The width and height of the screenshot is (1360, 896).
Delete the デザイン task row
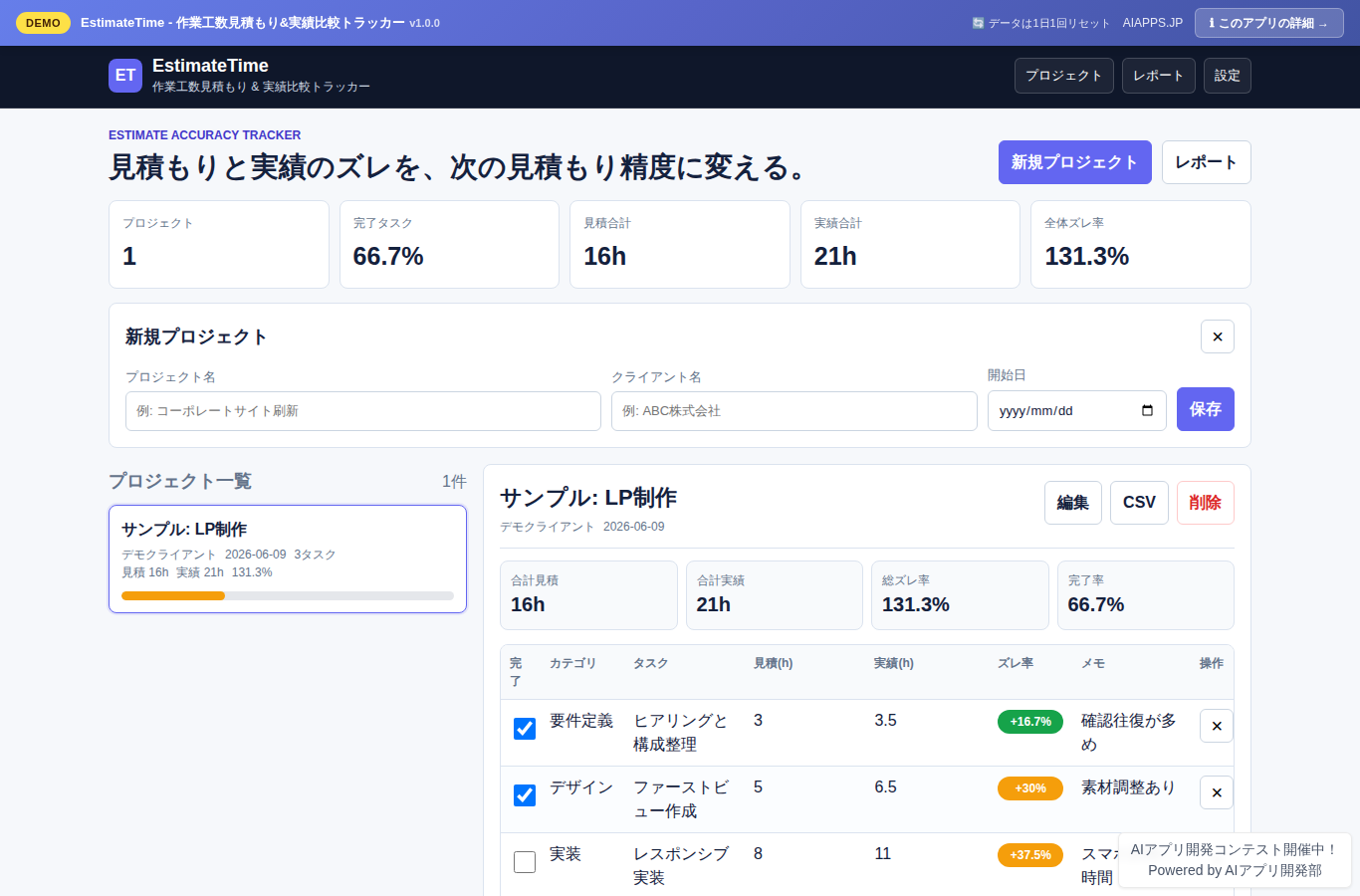click(1217, 792)
